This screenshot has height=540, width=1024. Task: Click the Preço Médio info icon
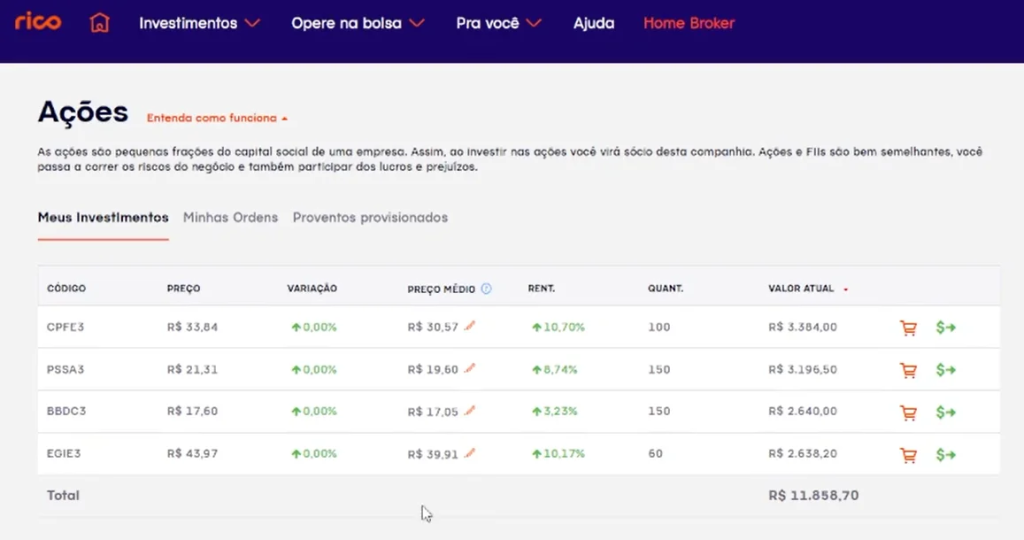487,288
